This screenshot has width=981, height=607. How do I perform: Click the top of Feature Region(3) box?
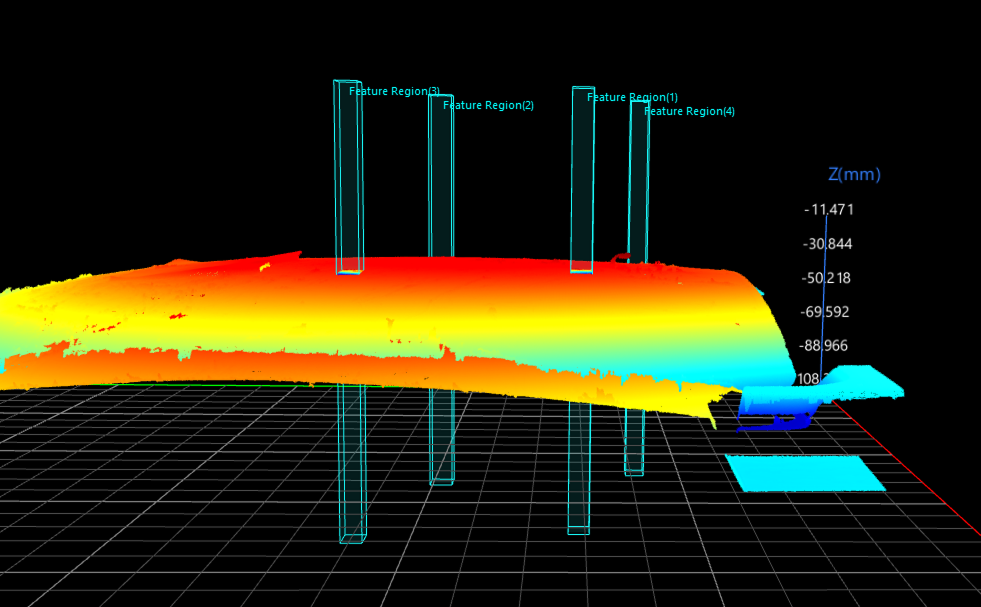pos(346,83)
